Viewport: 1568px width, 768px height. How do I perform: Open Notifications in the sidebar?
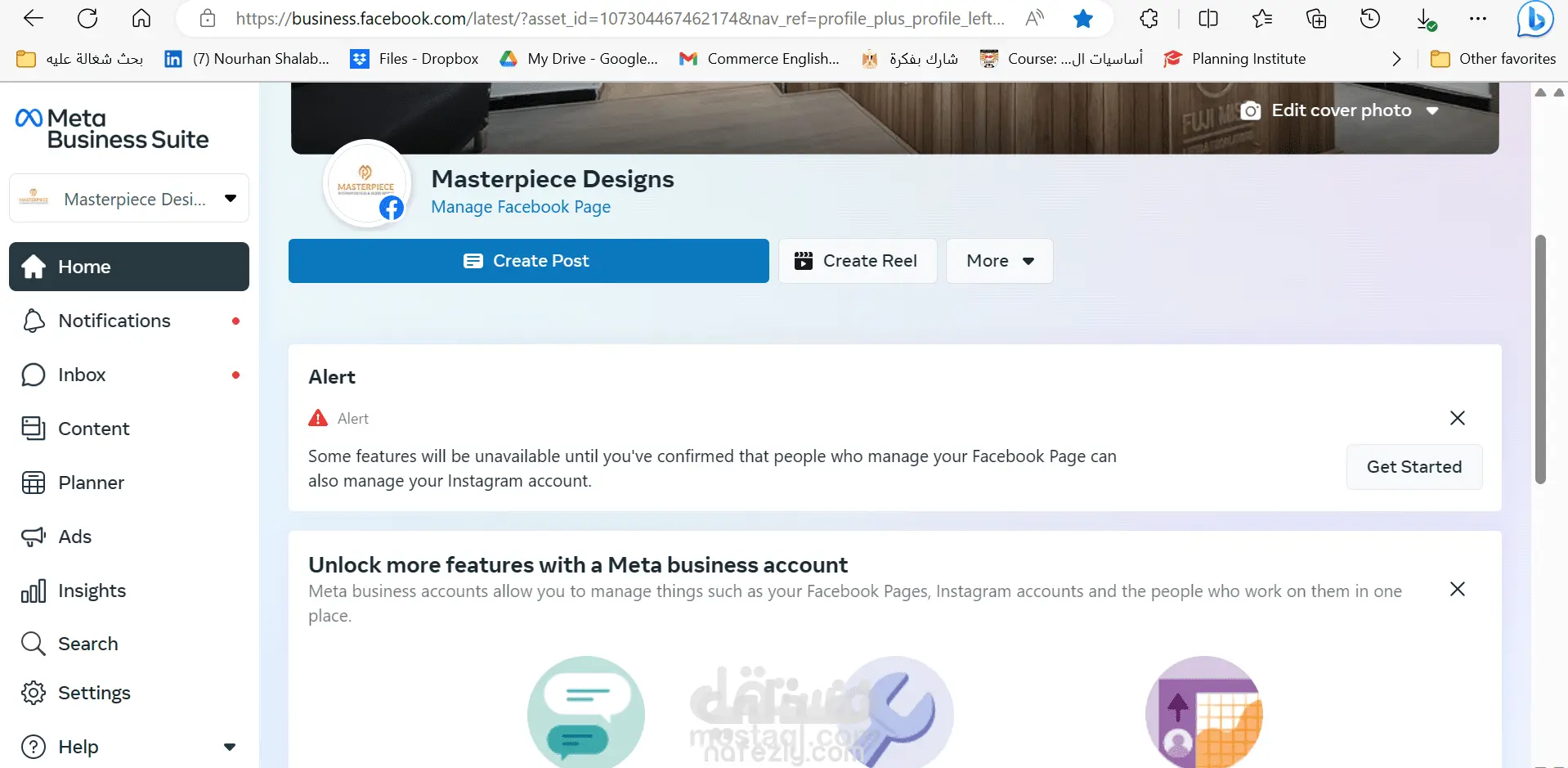click(114, 321)
